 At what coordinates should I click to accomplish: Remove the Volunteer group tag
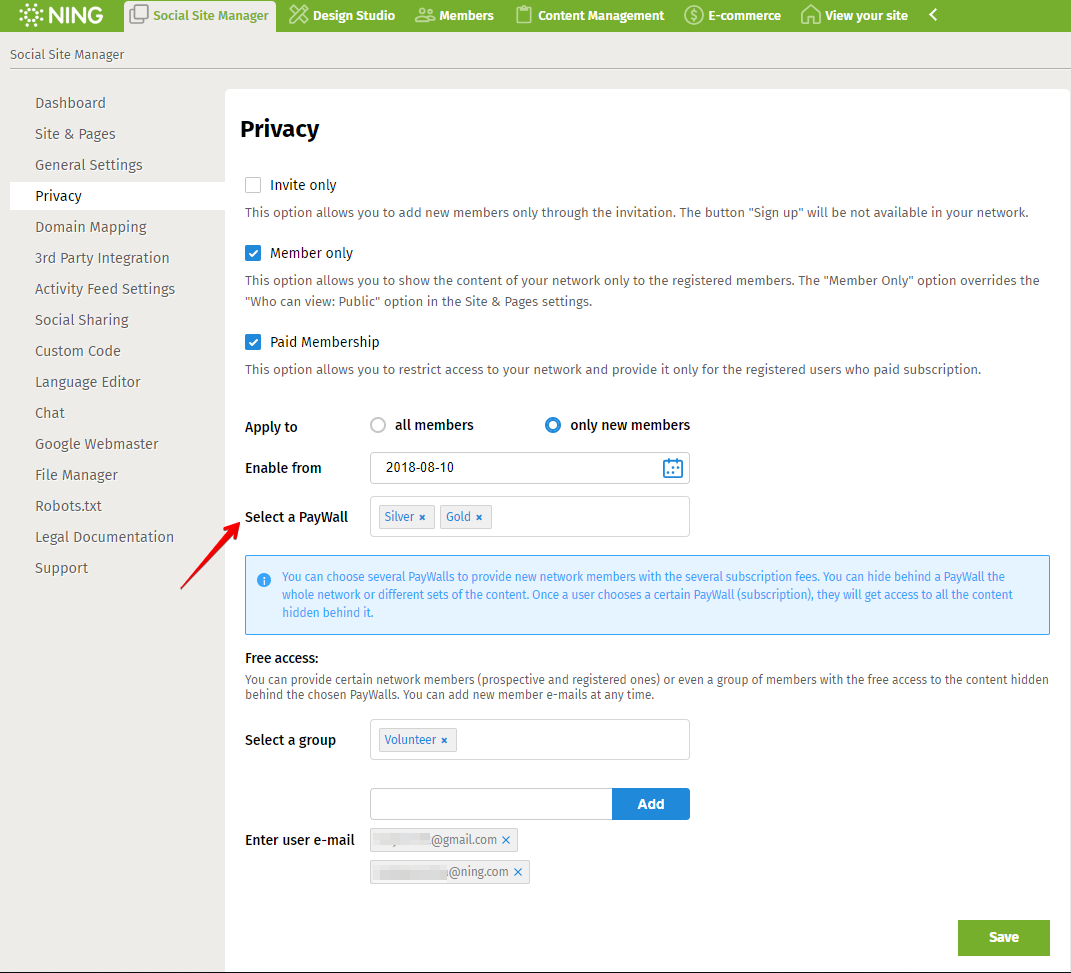point(444,740)
